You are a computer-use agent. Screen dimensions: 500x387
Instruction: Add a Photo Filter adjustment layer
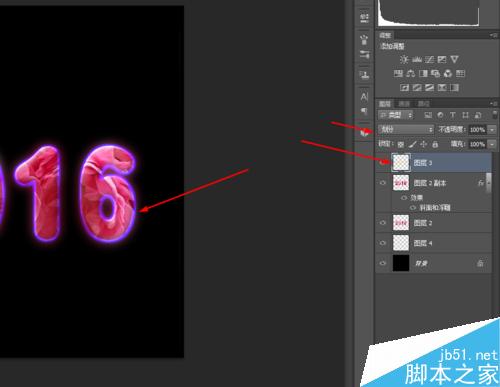[435, 73]
